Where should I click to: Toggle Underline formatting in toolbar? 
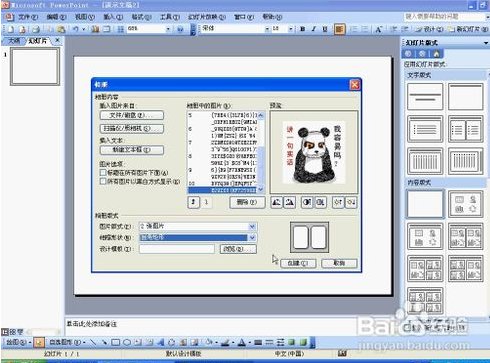325,29
